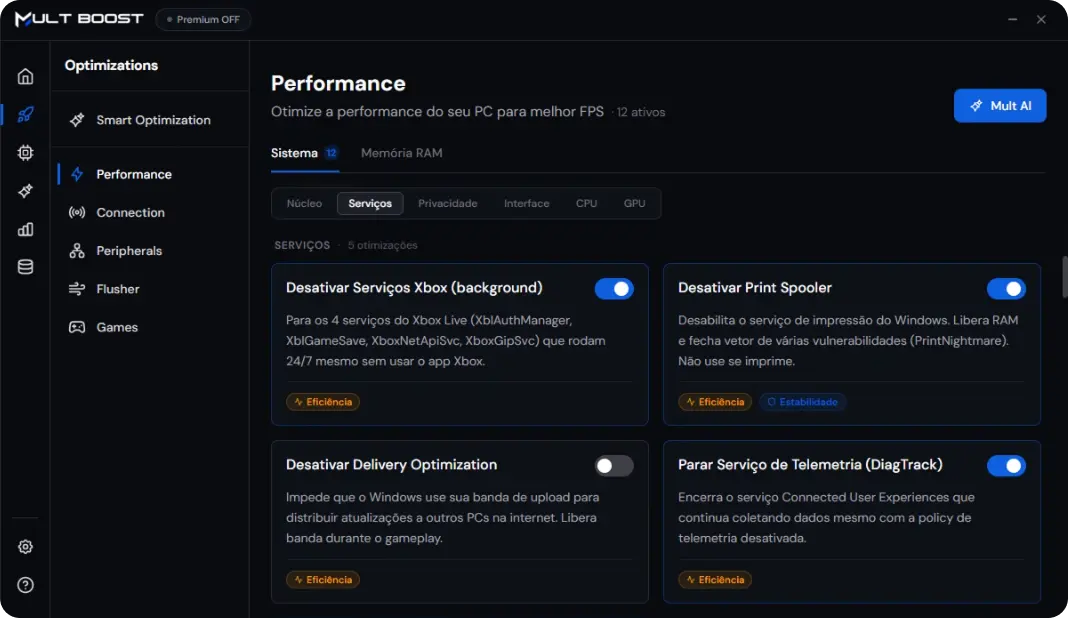This screenshot has height=618, width=1068.
Task: Click the Premium OFF status badge
Action: coord(203,19)
